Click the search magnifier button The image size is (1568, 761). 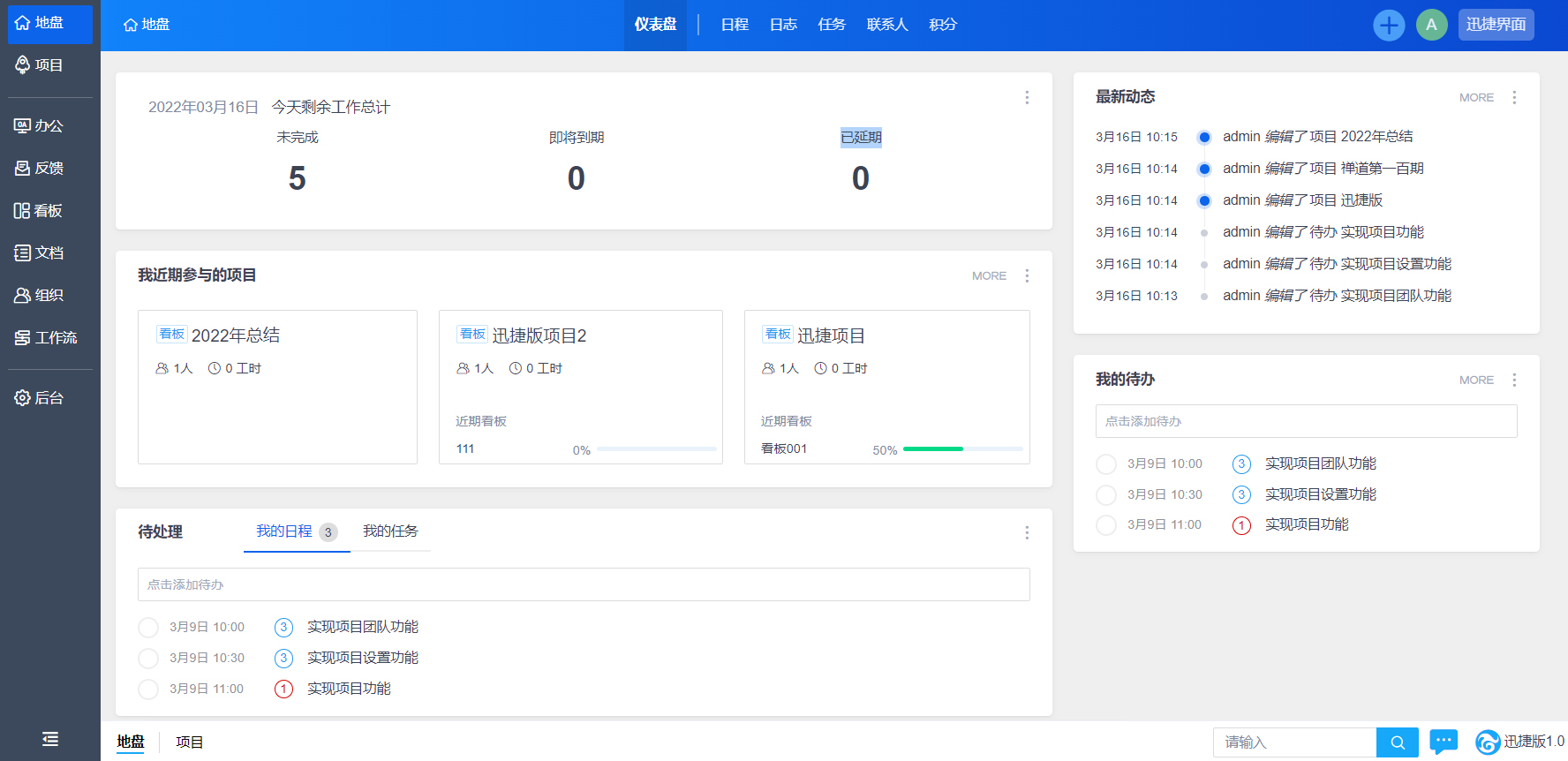[x=1398, y=742]
